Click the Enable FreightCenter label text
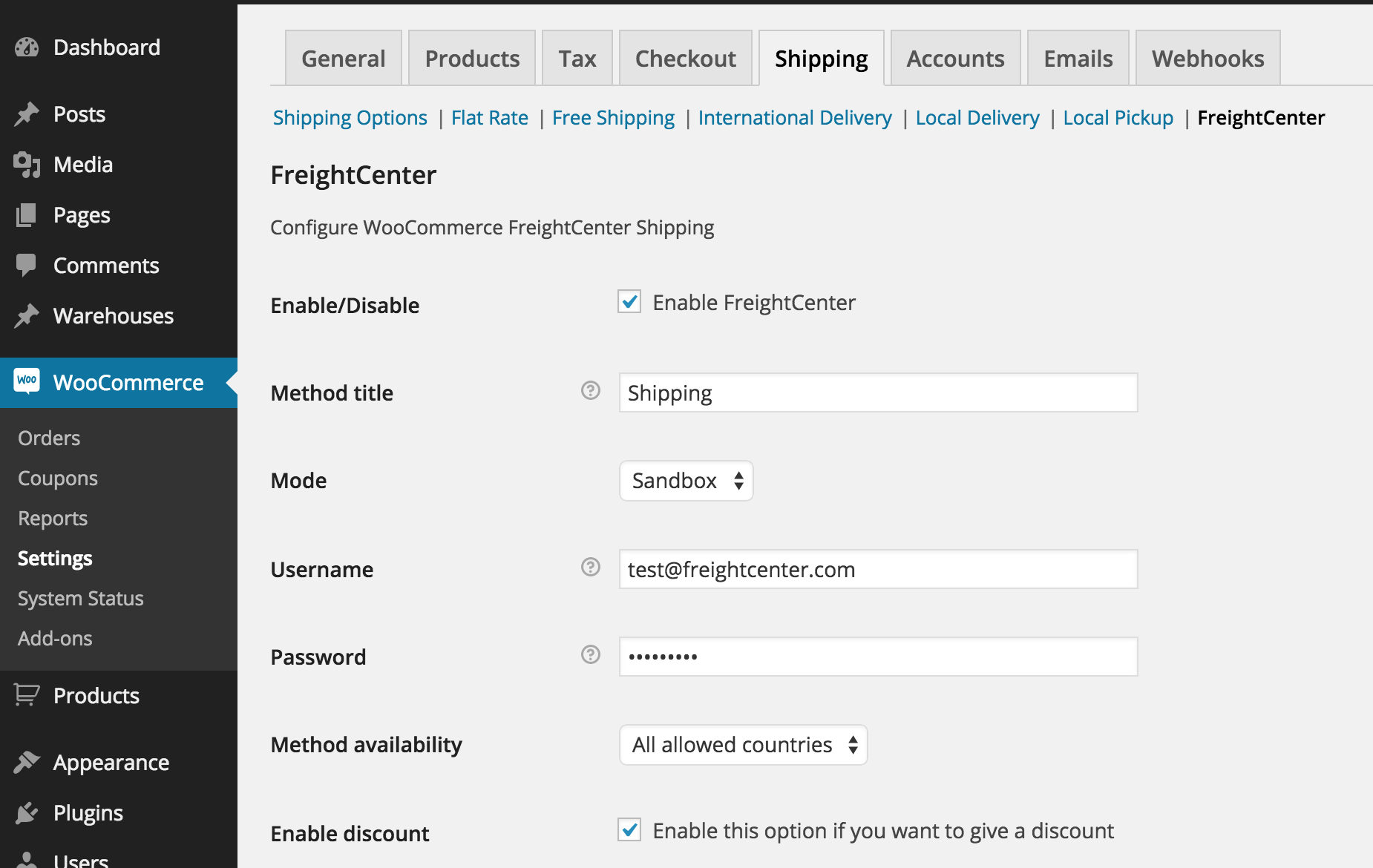The width and height of the screenshot is (1373, 868). coord(754,303)
